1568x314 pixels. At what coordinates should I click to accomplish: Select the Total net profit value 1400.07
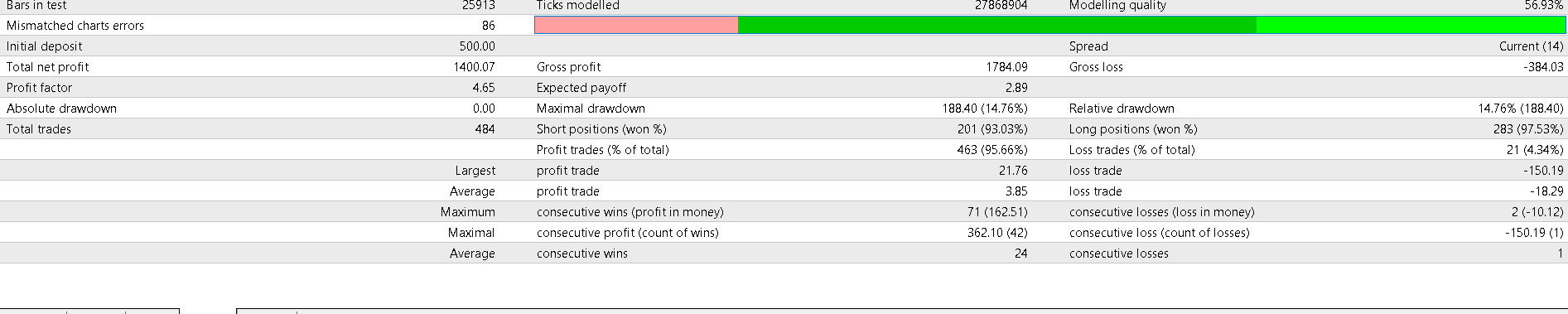(474, 67)
